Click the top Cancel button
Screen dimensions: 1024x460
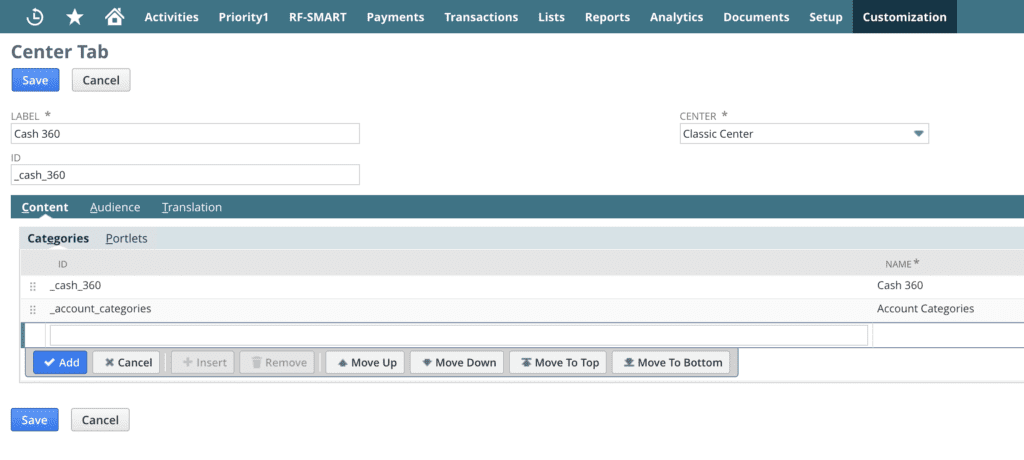(101, 80)
